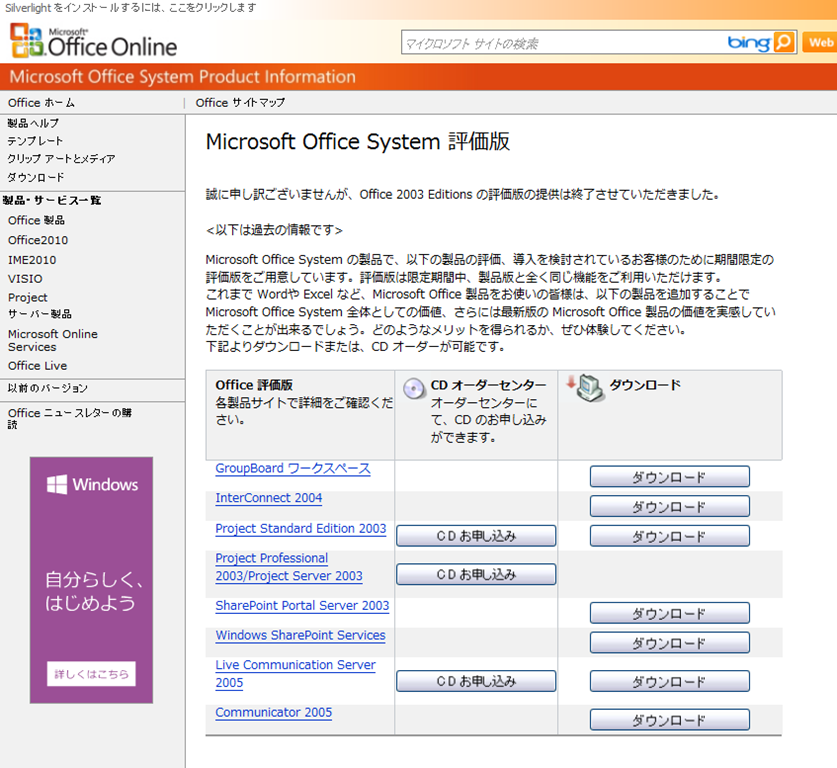Click the purple Windows ad banner
The height and width of the screenshot is (768, 837).
(x=91, y=580)
